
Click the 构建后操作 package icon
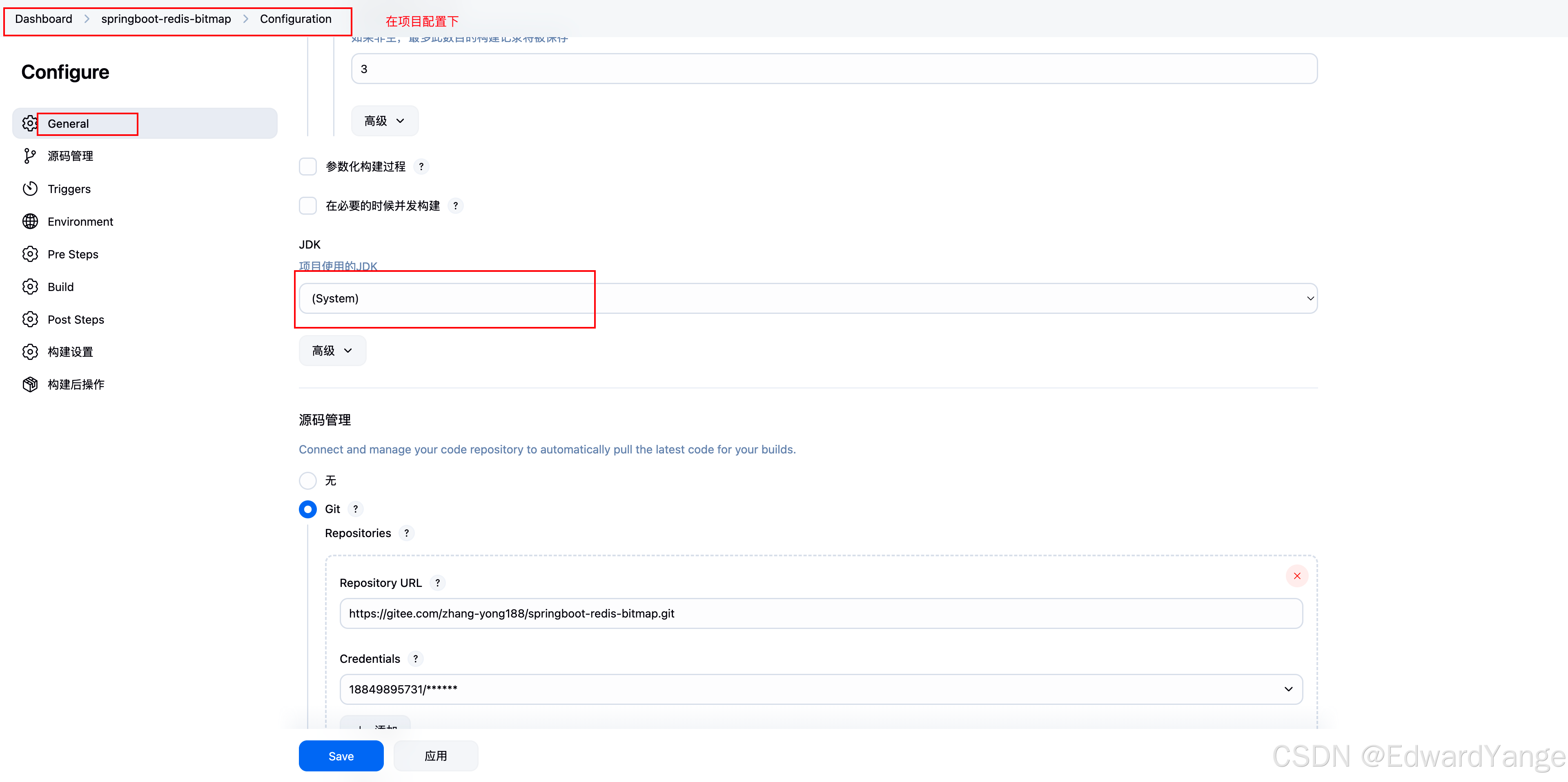click(30, 384)
